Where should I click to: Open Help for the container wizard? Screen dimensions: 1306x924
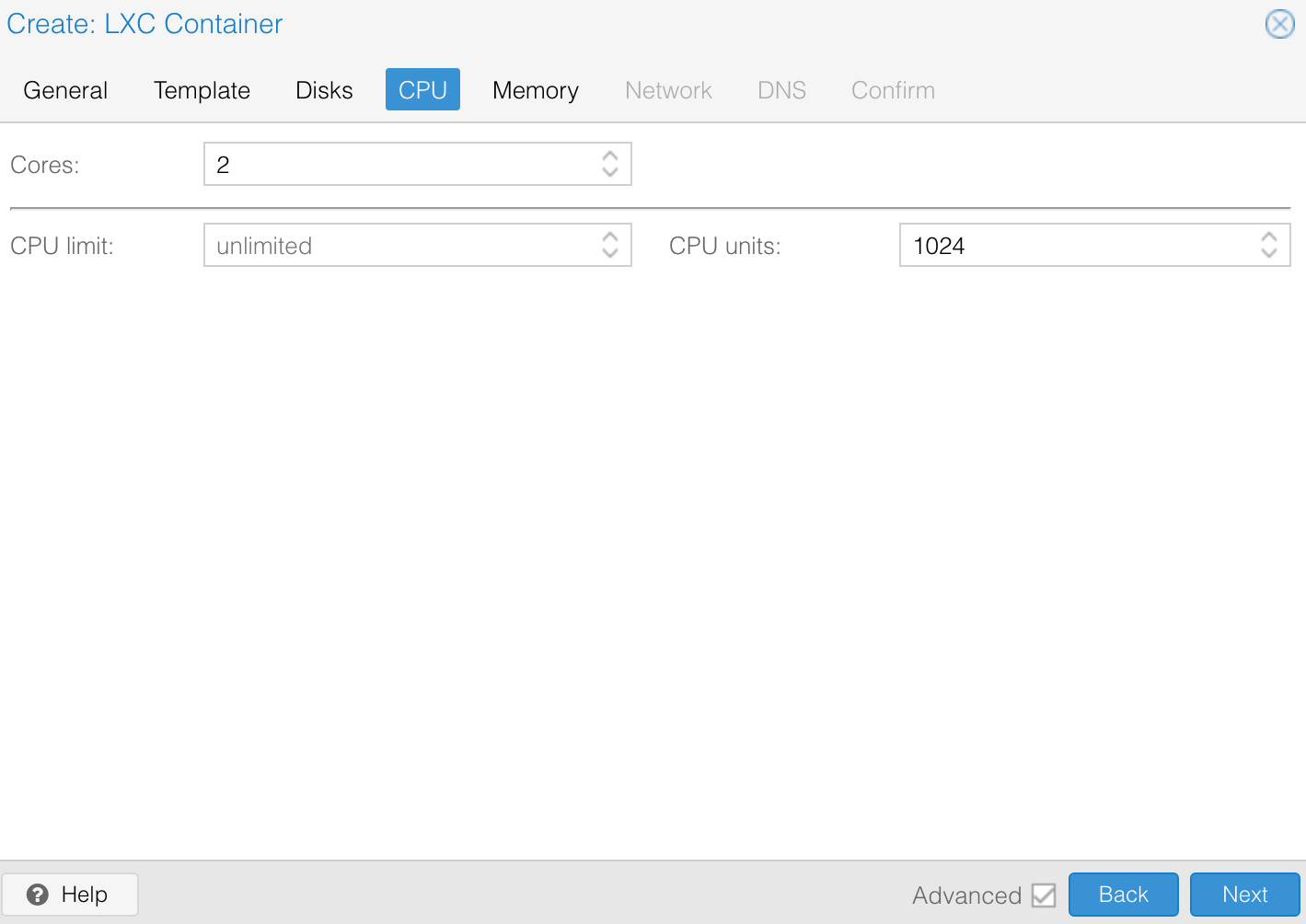(x=70, y=894)
